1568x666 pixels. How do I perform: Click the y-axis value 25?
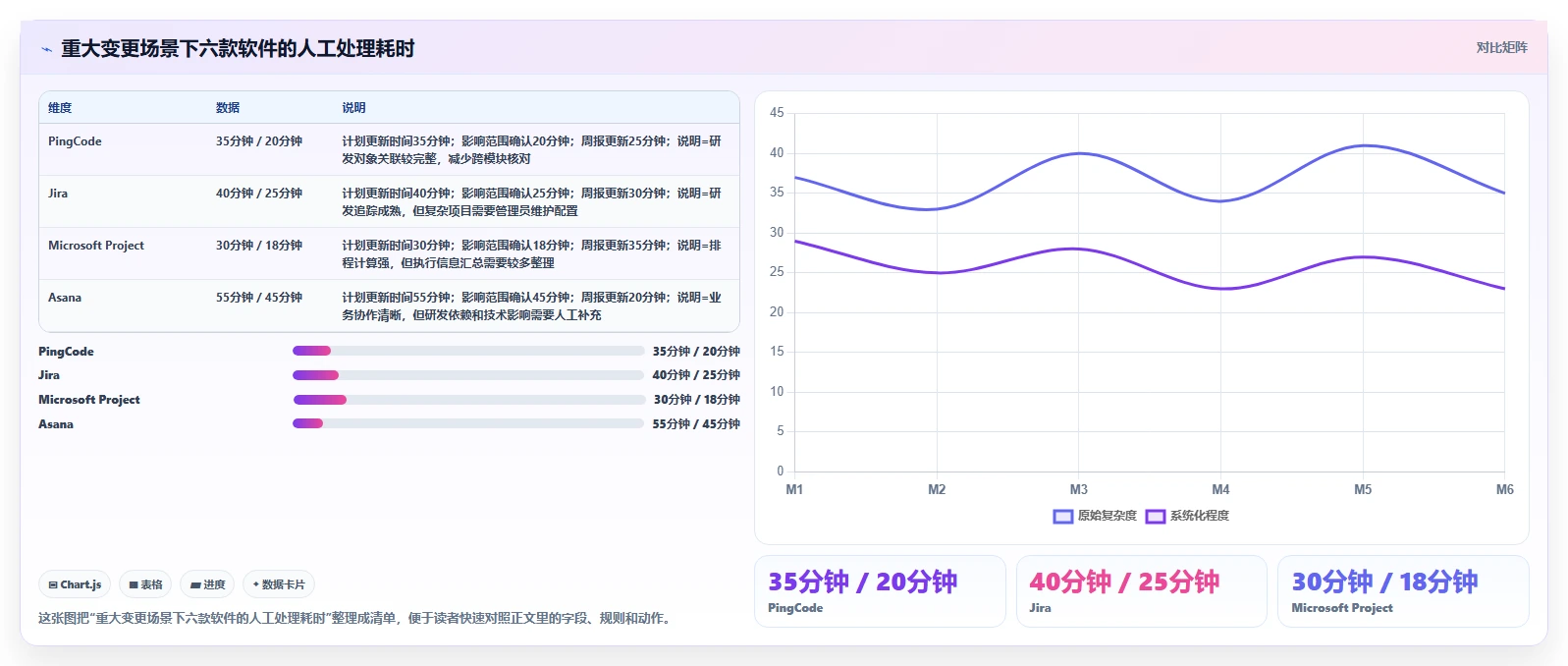(777, 272)
